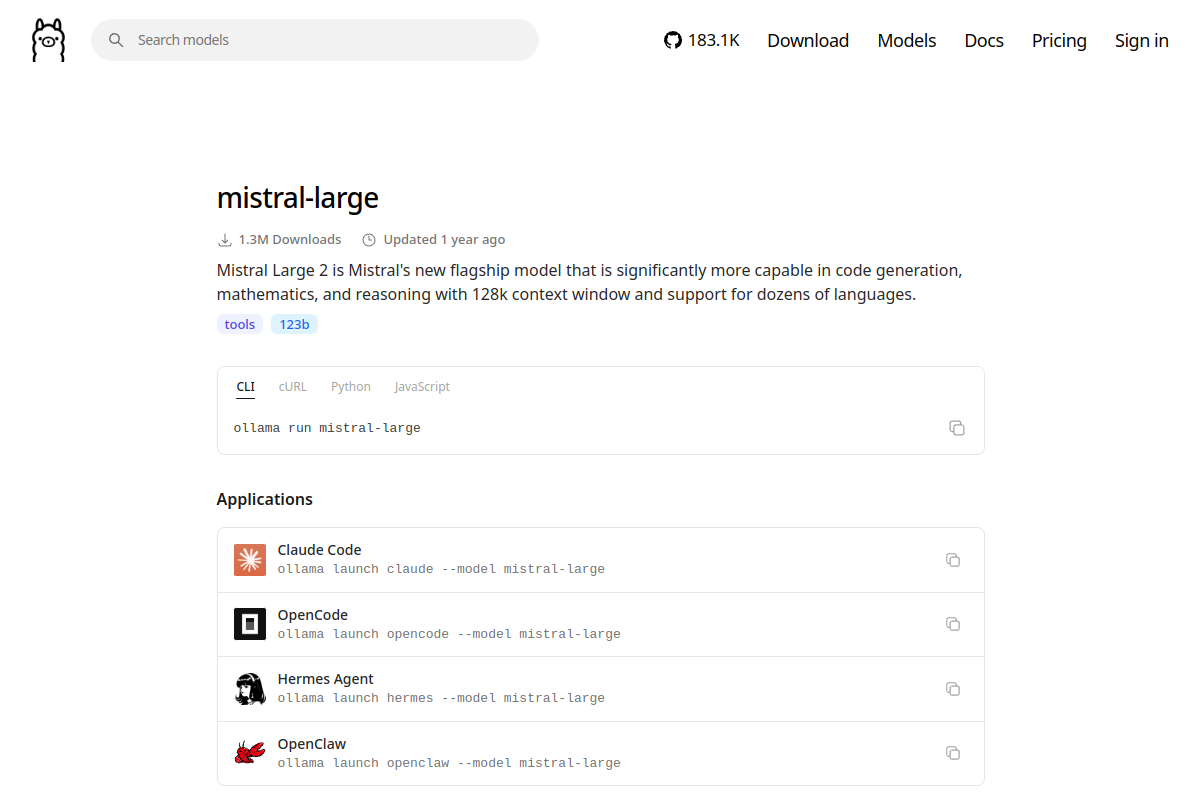Click the ollama run mistral-large command text
Viewport: 1200px width, 800px height.
(x=327, y=428)
